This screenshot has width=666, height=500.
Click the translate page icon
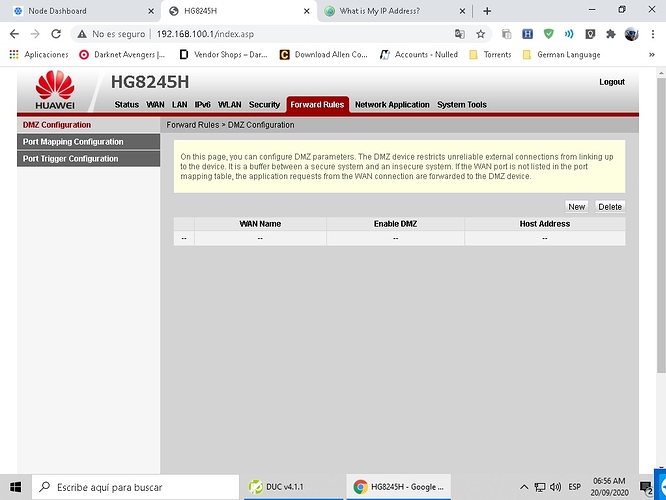click(x=460, y=33)
